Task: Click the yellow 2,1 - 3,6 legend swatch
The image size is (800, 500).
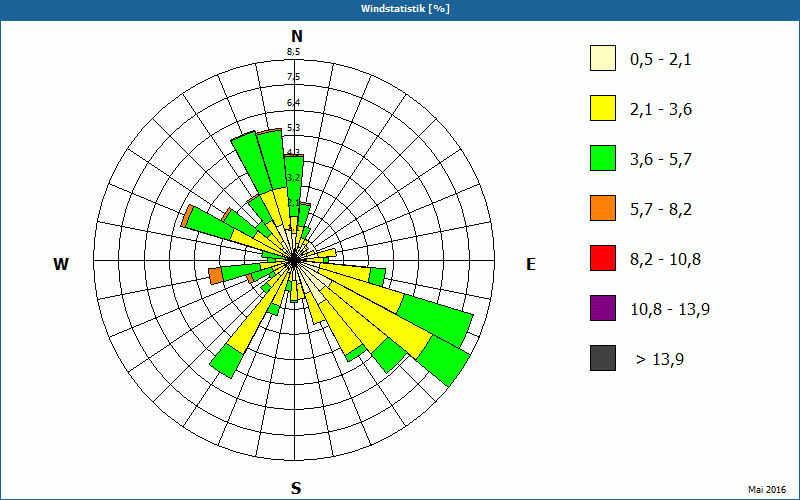Action: pyautogui.click(x=603, y=108)
